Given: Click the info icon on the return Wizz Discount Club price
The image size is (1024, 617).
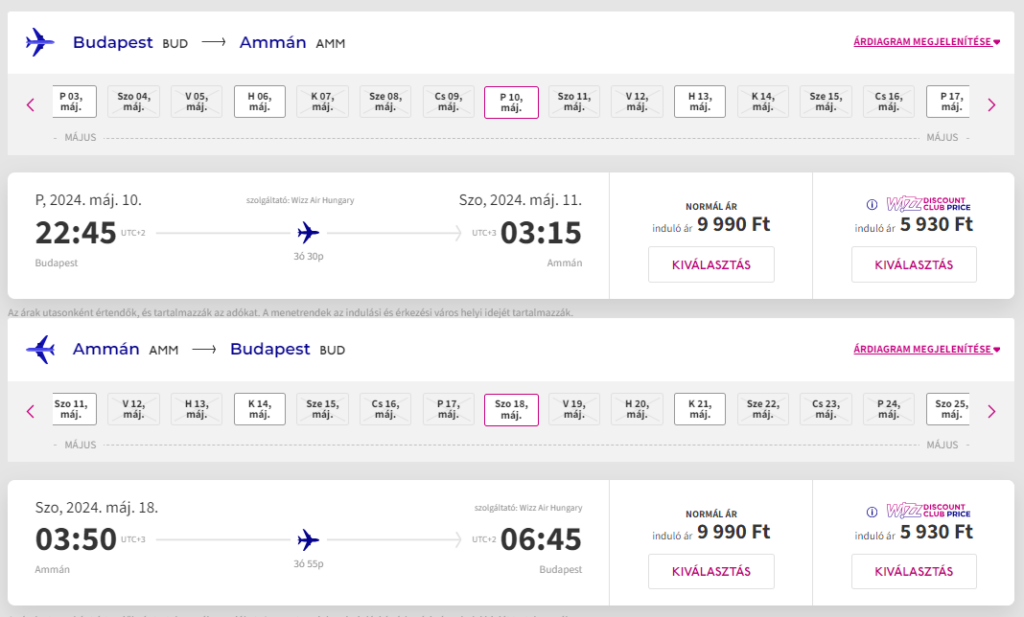Looking at the screenshot, I should (872, 512).
